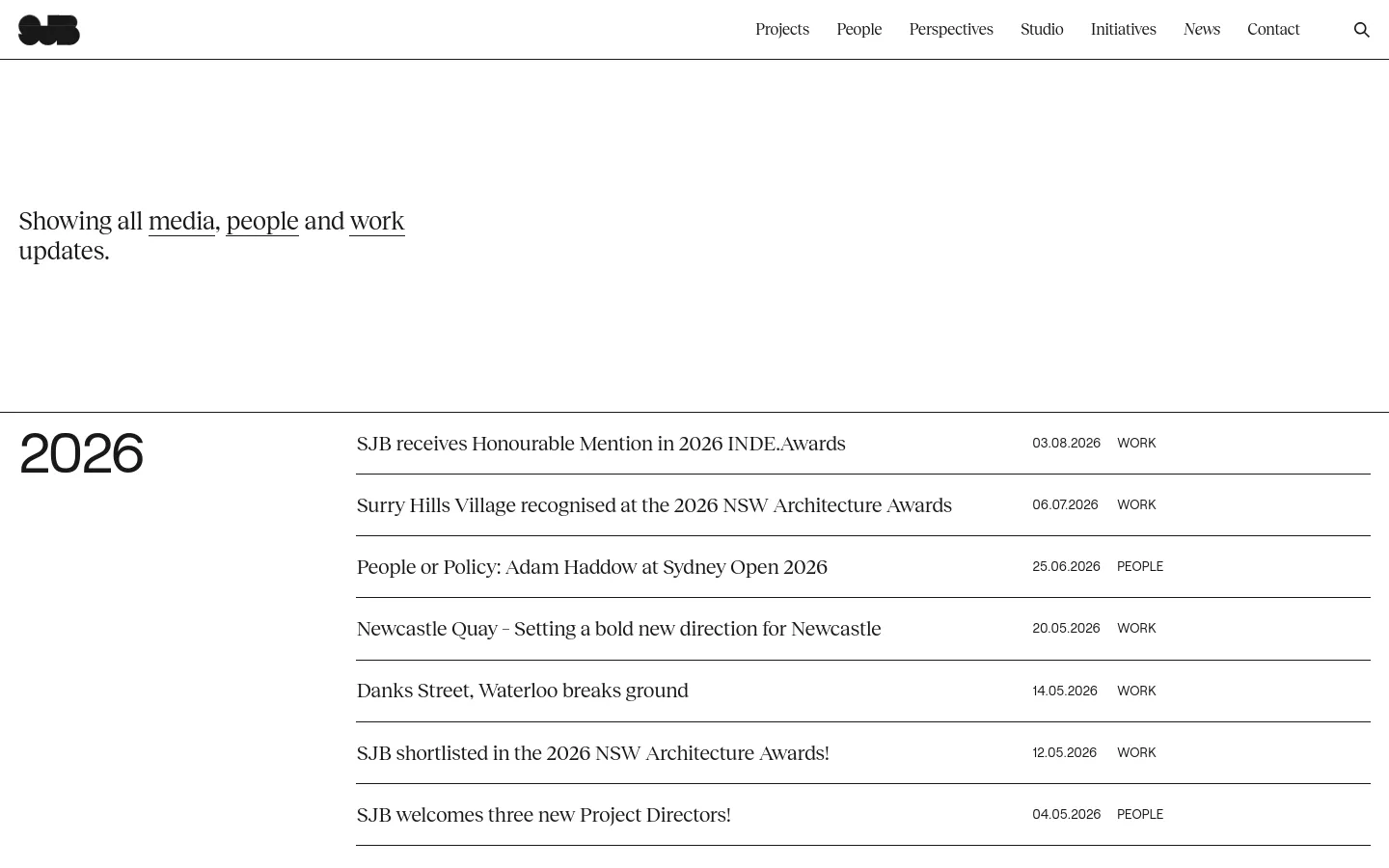Click the date 20.05.2026

point(1066,629)
